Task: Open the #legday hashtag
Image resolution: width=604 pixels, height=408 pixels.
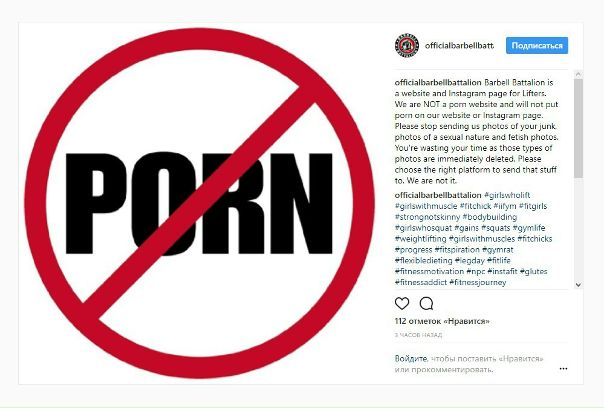Action: click(x=470, y=260)
